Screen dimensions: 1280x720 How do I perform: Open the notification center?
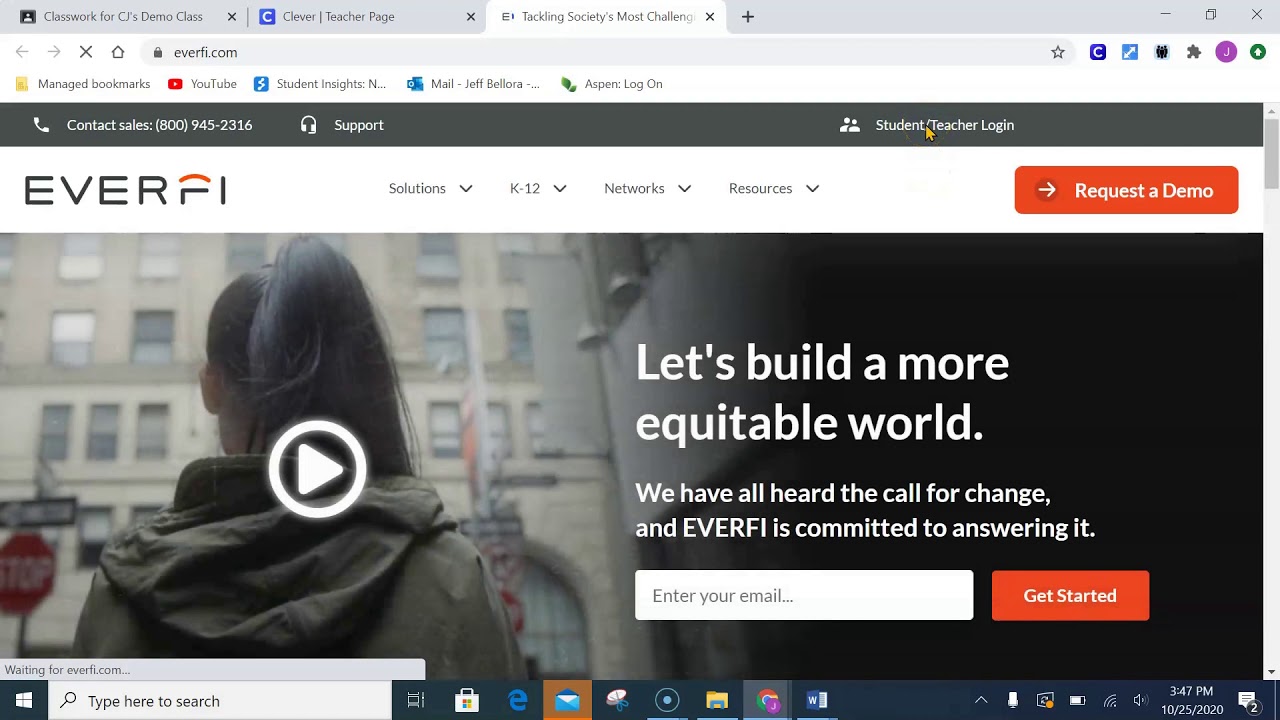click(x=1248, y=701)
